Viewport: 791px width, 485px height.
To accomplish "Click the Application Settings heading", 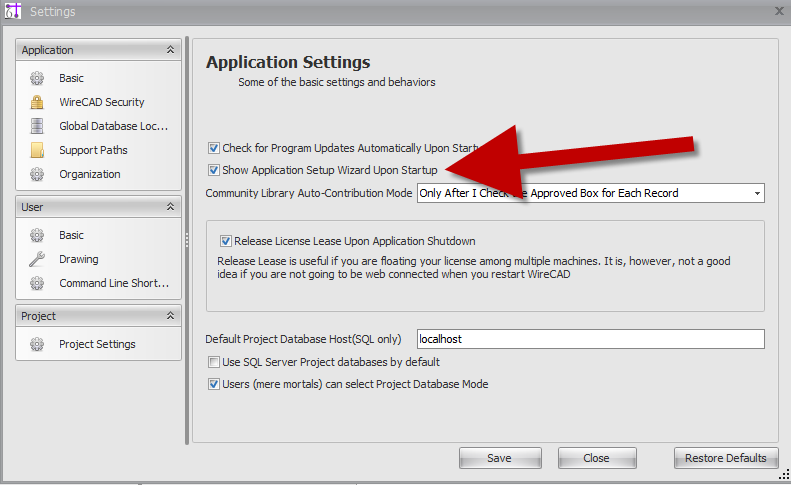I will coord(288,62).
